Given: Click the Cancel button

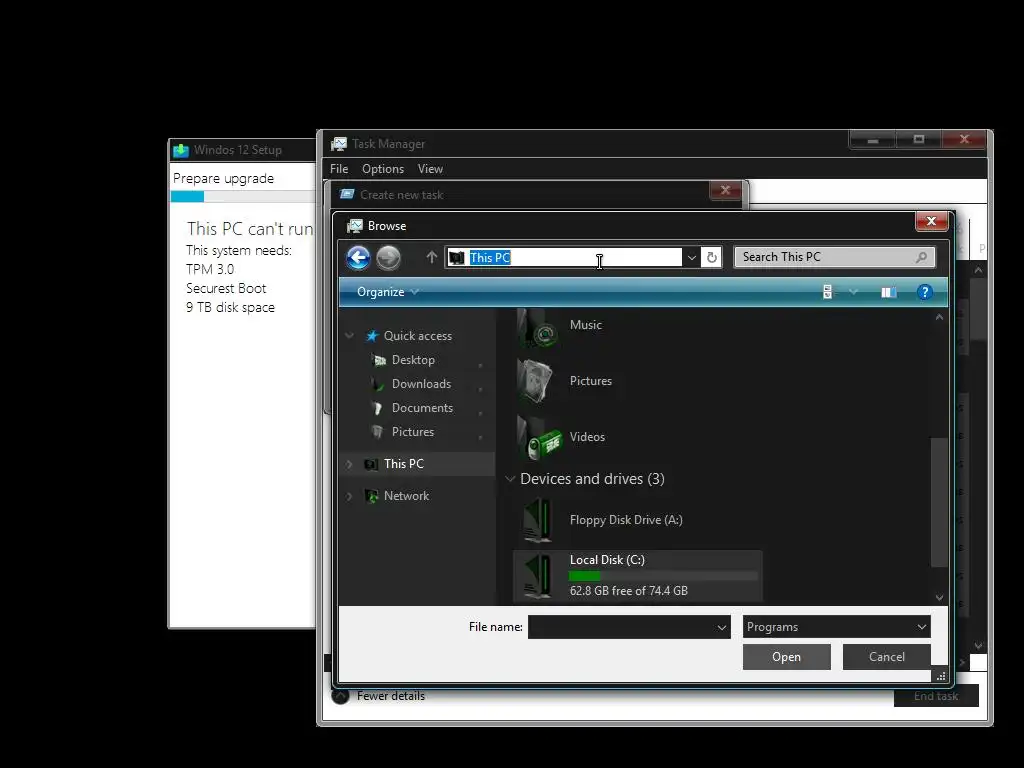Looking at the screenshot, I should click(886, 657).
